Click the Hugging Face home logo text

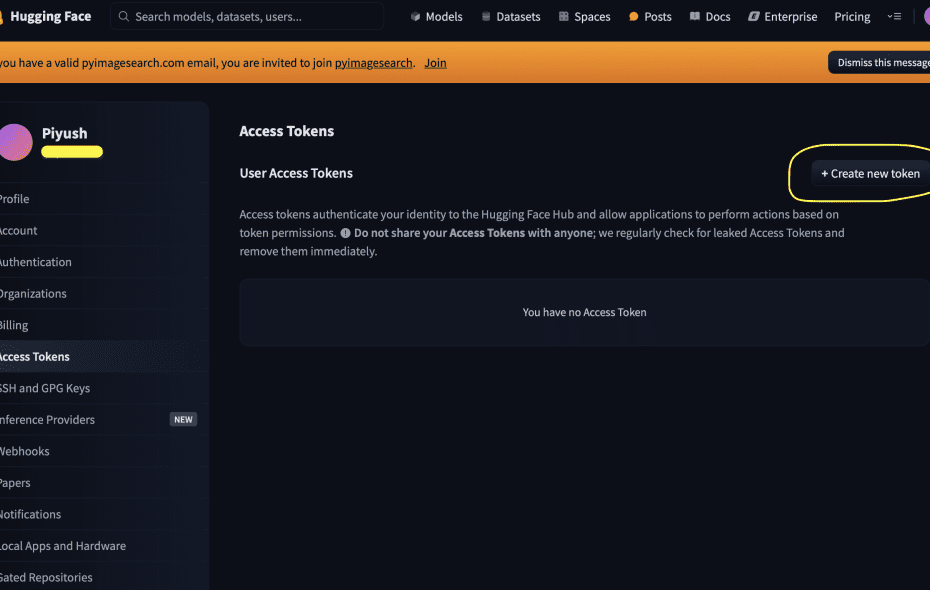tap(50, 17)
